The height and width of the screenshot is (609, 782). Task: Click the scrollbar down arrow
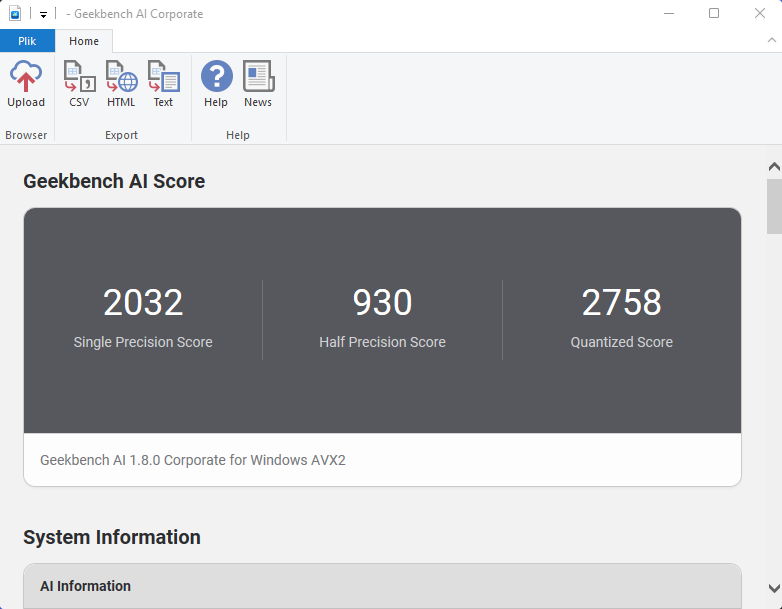[x=774, y=589]
